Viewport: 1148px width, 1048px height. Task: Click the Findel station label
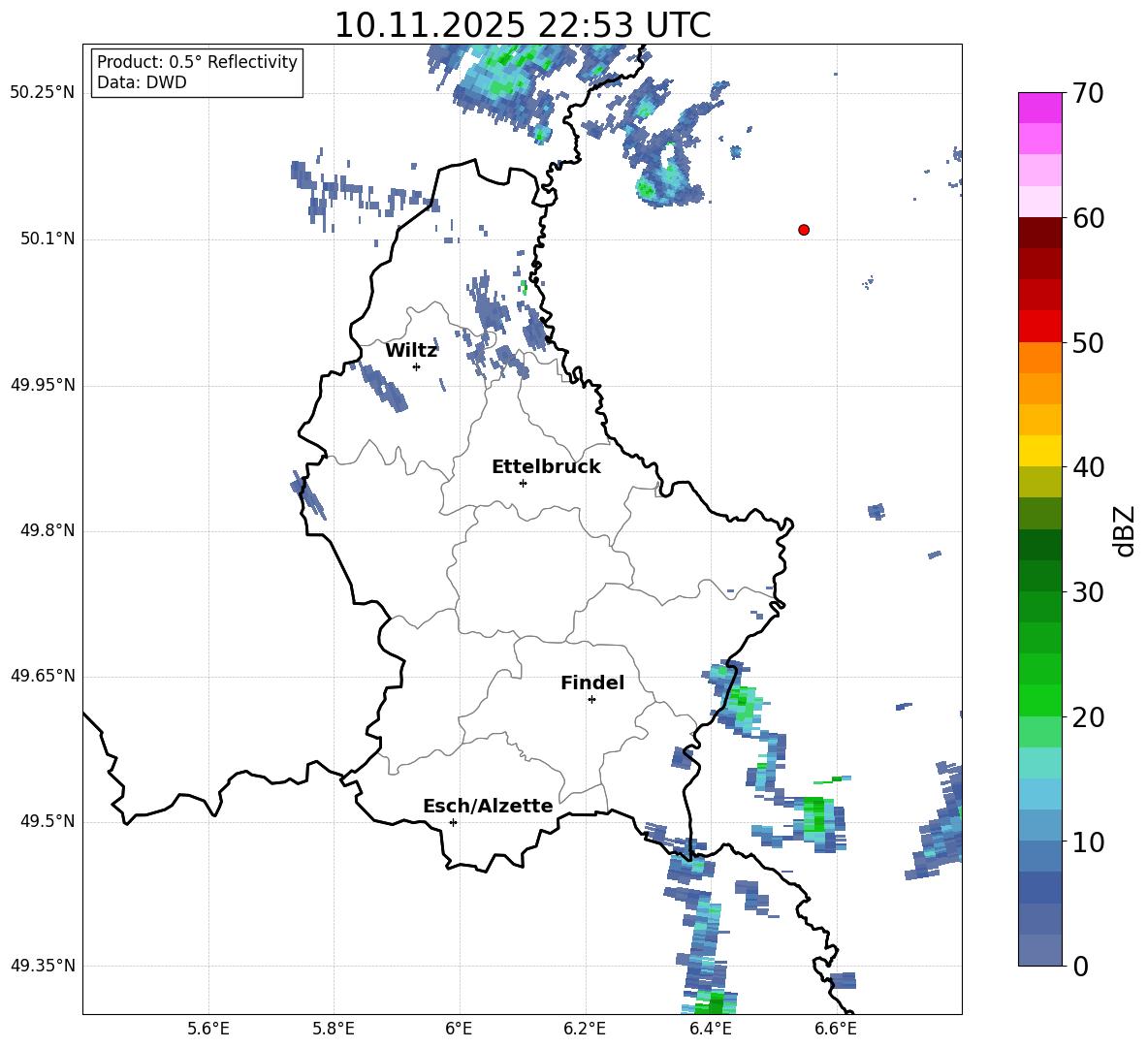[592, 683]
